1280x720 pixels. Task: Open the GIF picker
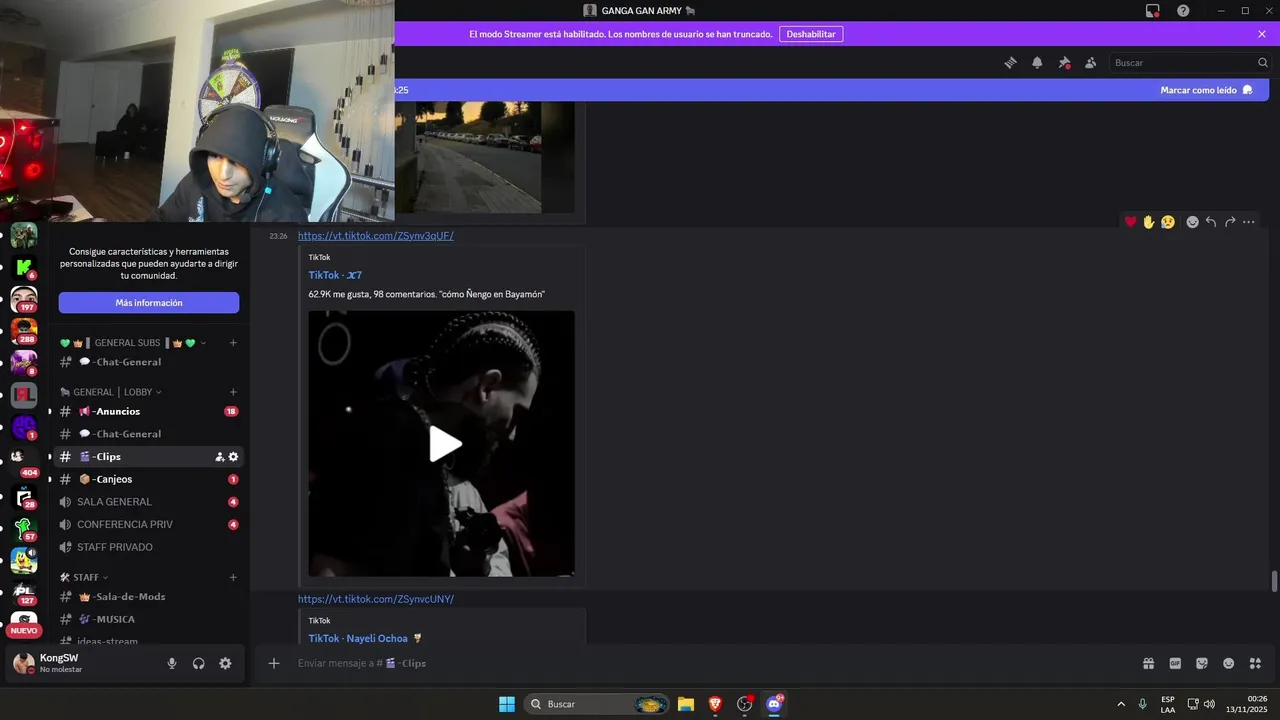[1175, 663]
